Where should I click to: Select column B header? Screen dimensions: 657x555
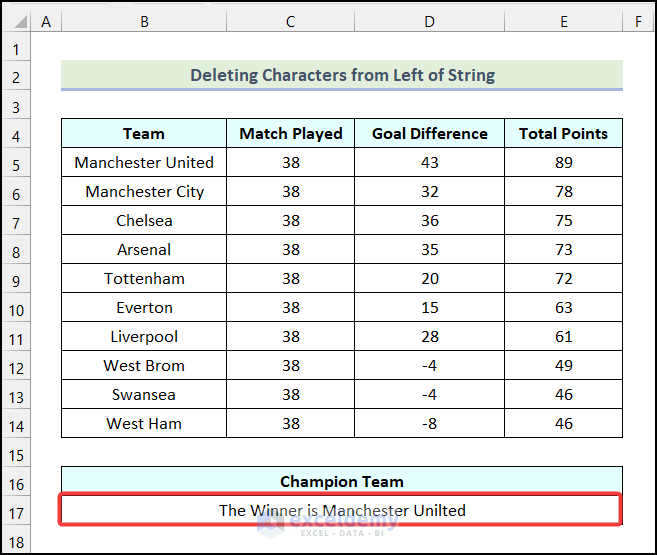(x=144, y=21)
